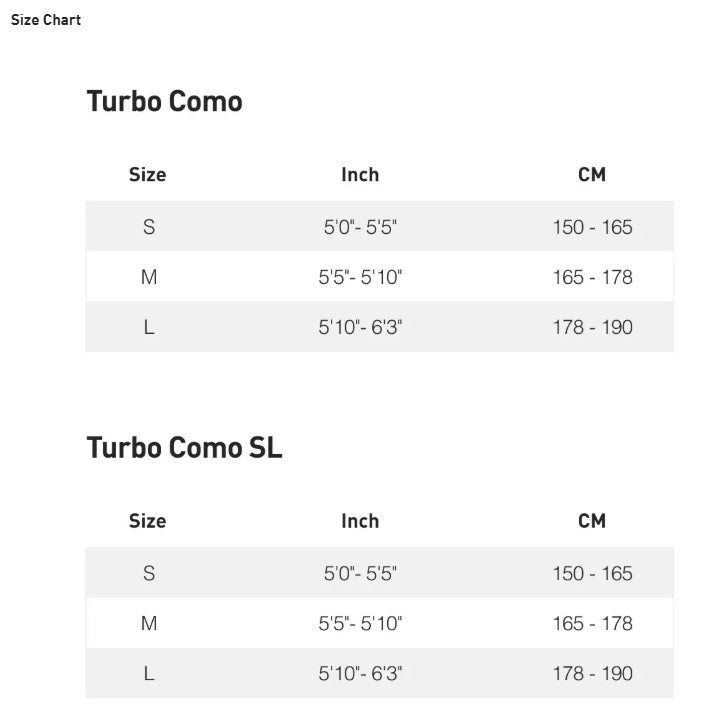
Task: Click the Inch column header in Turbo Como table
Action: point(360,174)
